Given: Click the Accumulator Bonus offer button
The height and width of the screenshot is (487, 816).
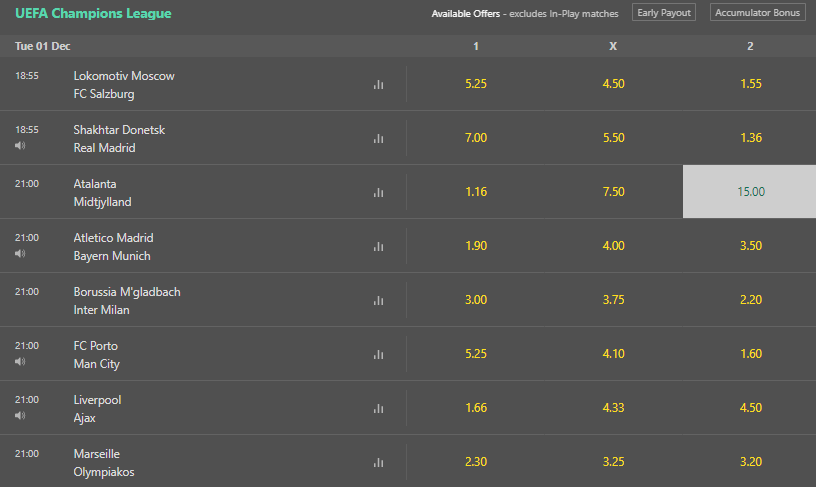Looking at the screenshot, I should point(757,13).
